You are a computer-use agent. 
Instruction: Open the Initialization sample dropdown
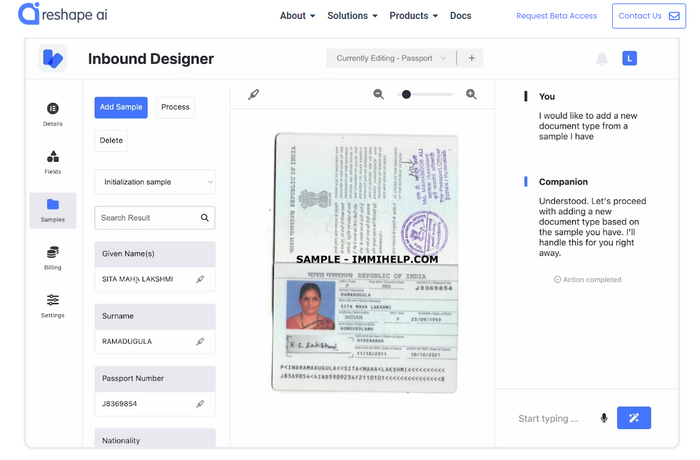(x=155, y=182)
